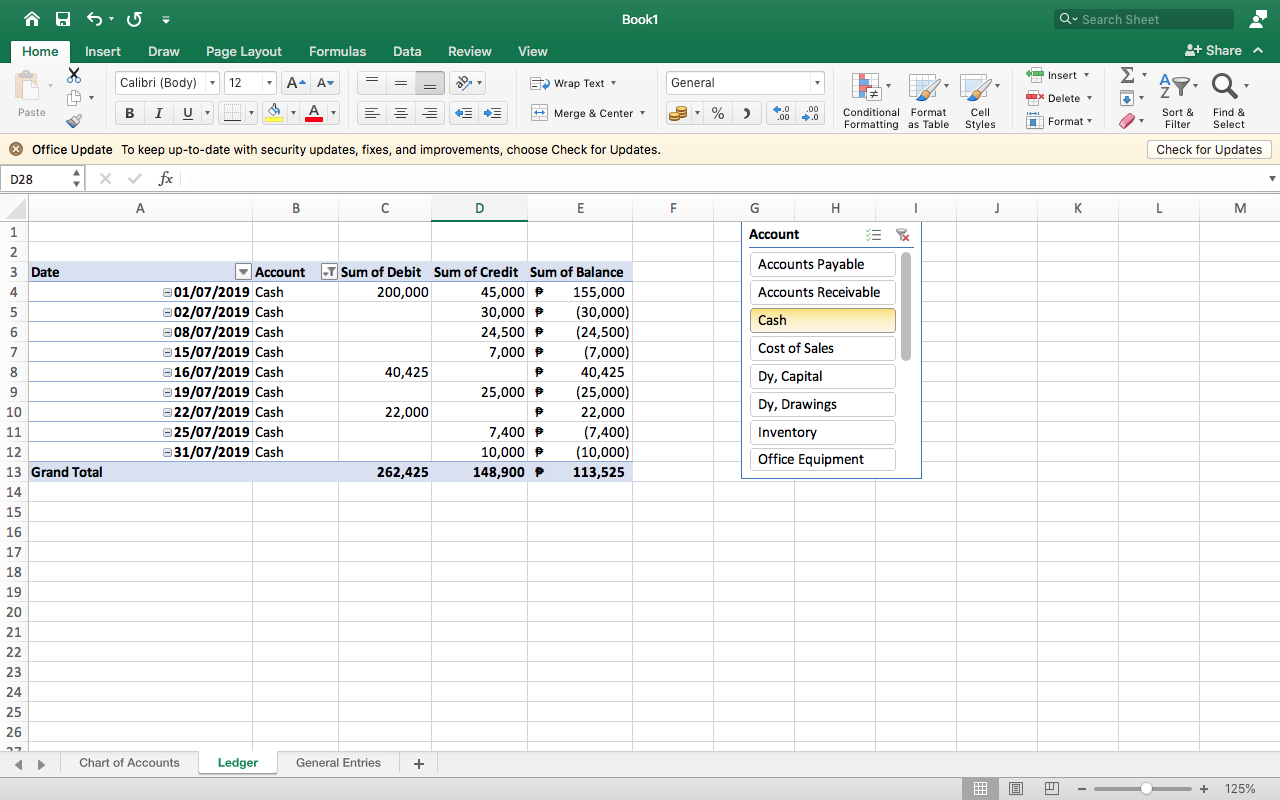Collapse the 01/07/2019 date row
1280x800 pixels.
pos(167,293)
